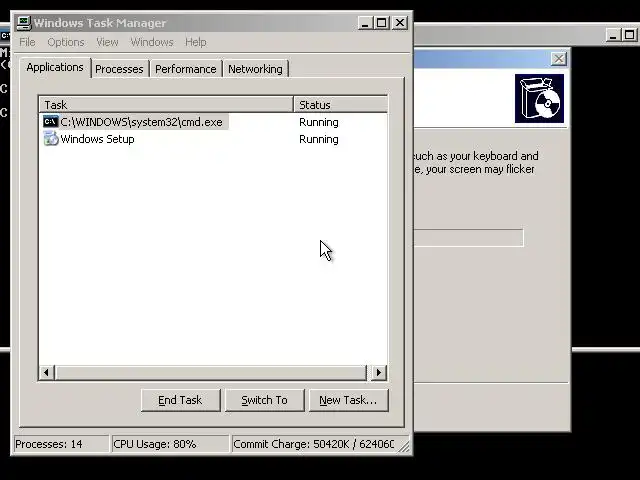Click the Windows Setup CD box graphic
Screen dimensions: 640x480
pyautogui.click(x=539, y=98)
